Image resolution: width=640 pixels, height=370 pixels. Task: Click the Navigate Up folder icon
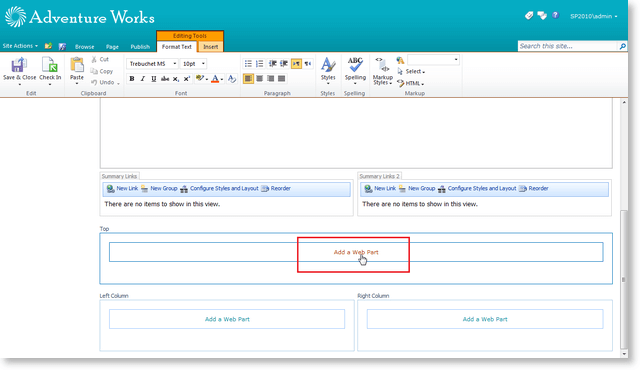48,46
